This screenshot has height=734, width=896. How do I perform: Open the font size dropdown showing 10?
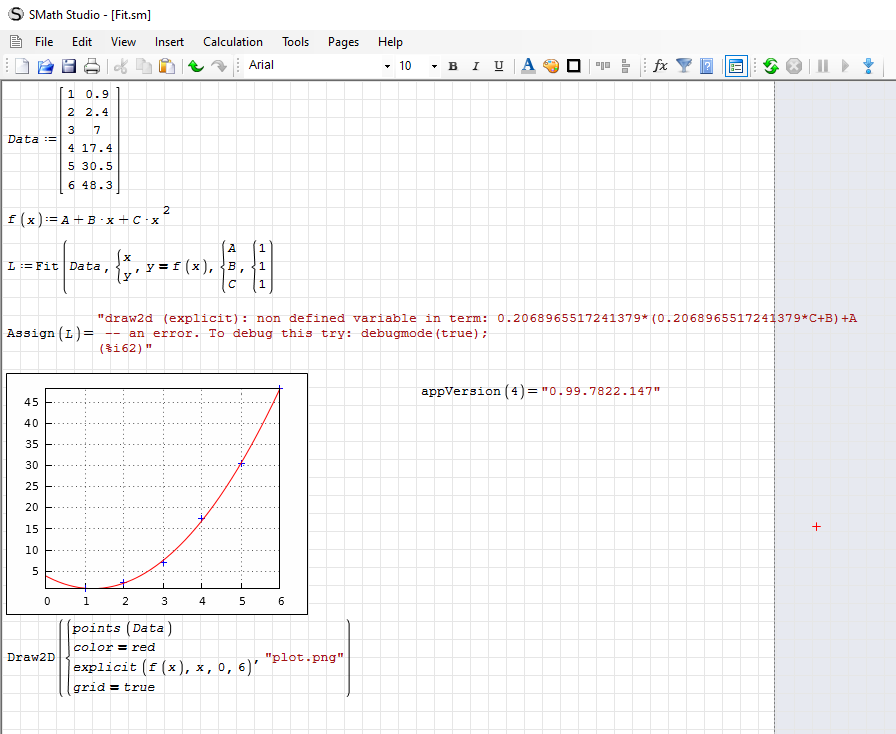[x=434, y=66]
